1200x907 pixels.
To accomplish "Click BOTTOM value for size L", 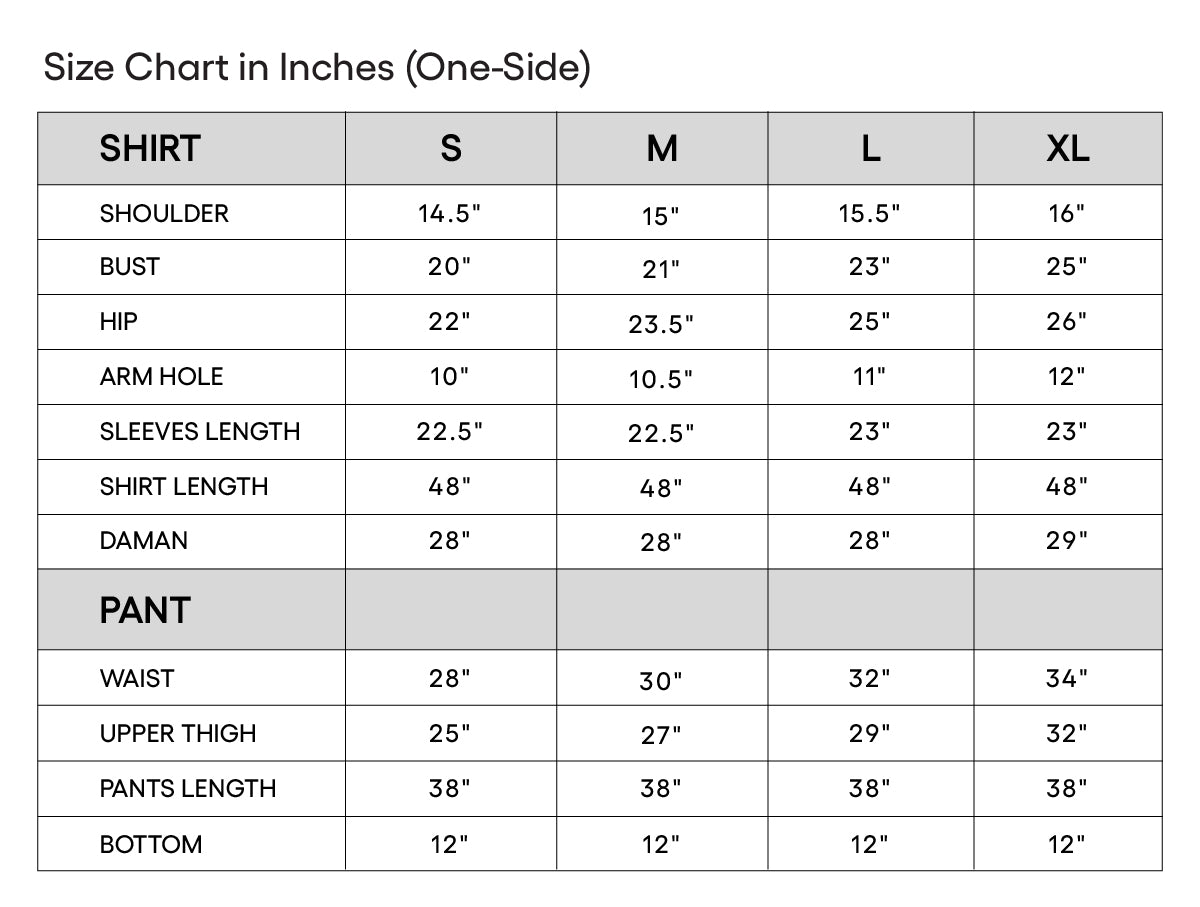I will pos(870,845).
